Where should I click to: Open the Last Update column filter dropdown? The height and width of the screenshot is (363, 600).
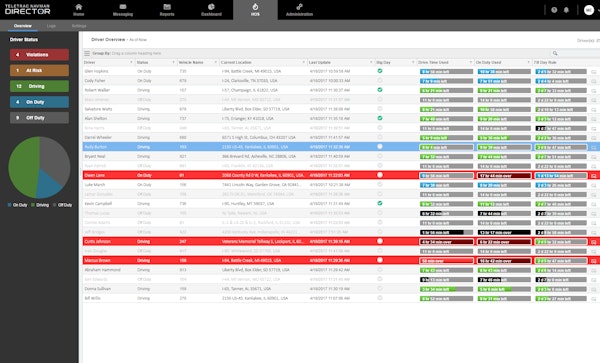point(371,62)
